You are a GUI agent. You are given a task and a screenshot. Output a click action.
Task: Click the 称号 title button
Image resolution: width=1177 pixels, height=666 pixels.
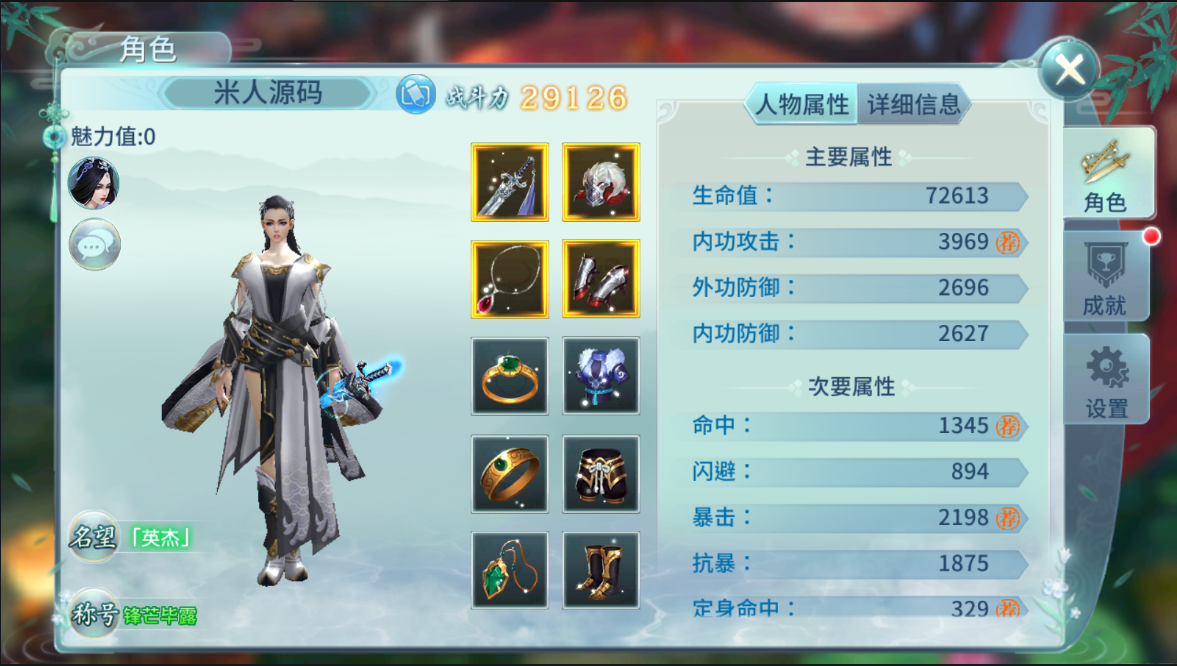[94, 614]
